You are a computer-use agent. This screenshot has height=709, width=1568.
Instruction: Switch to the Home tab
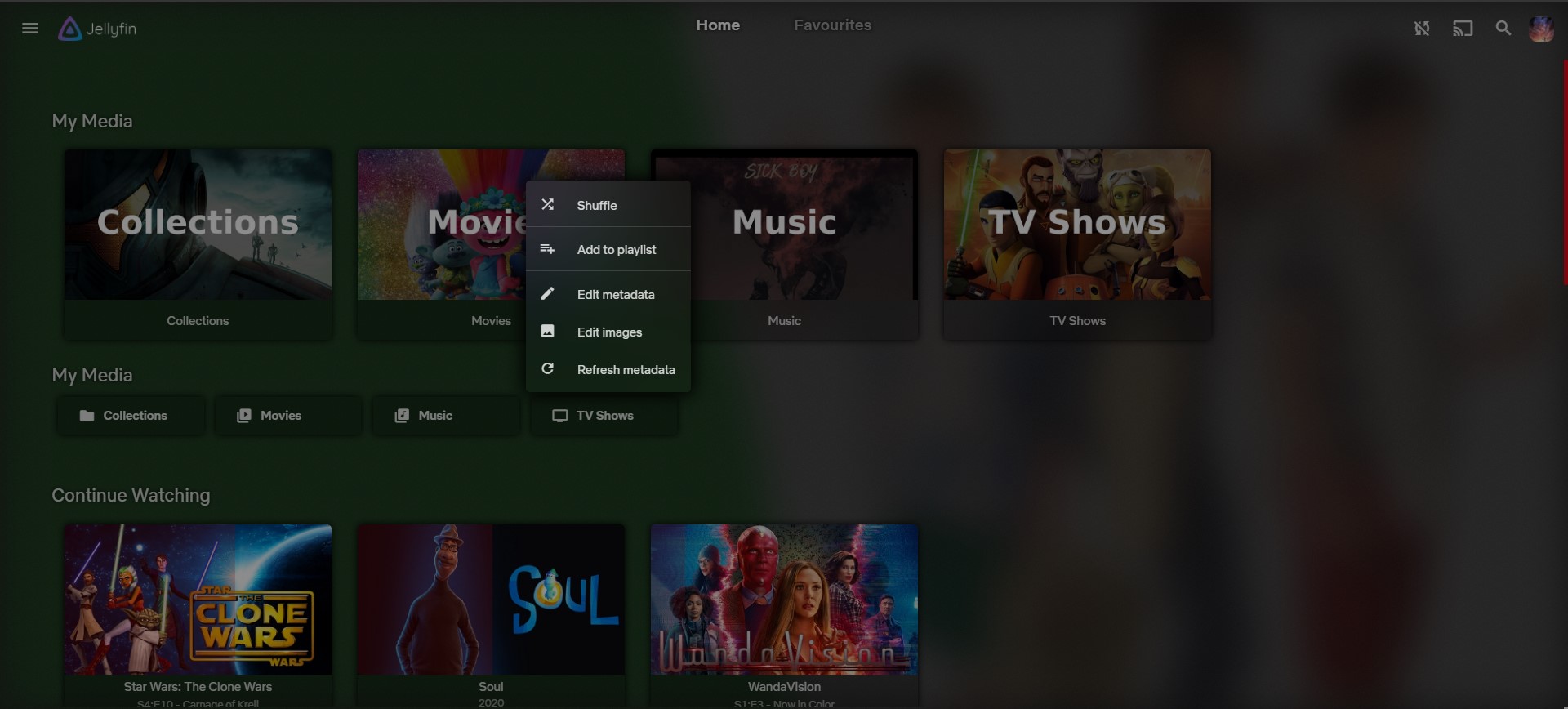[x=718, y=25]
